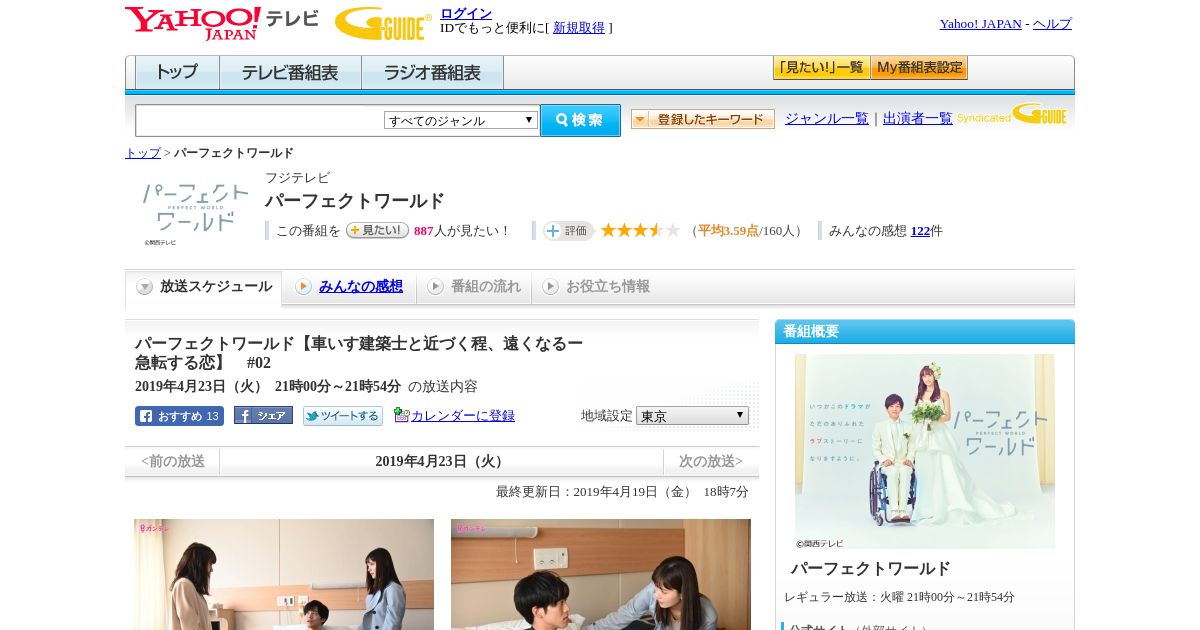Open the ログイン link
The width and height of the screenshot is (1200, 630).
(466, 13)
